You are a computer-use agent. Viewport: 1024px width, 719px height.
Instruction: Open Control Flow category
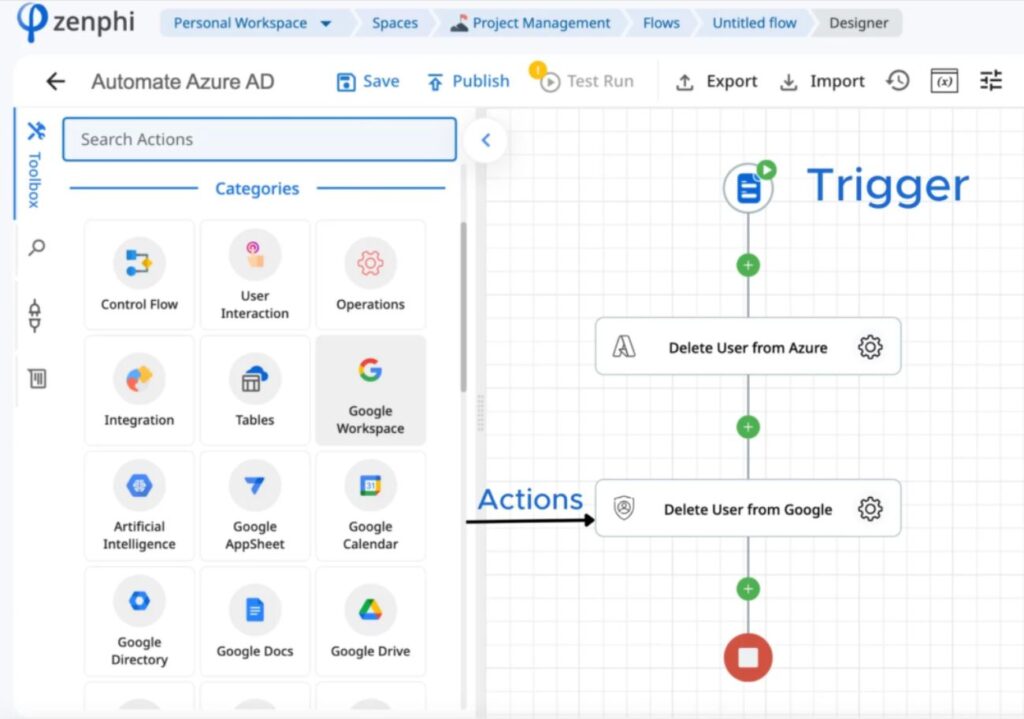pyautogui.click(x=139, y=274)
